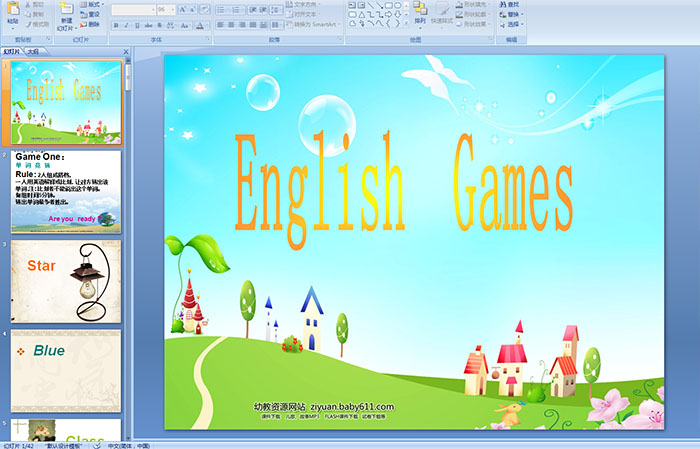
Task: Click the Reset slide button
Action: click(90, 14)
